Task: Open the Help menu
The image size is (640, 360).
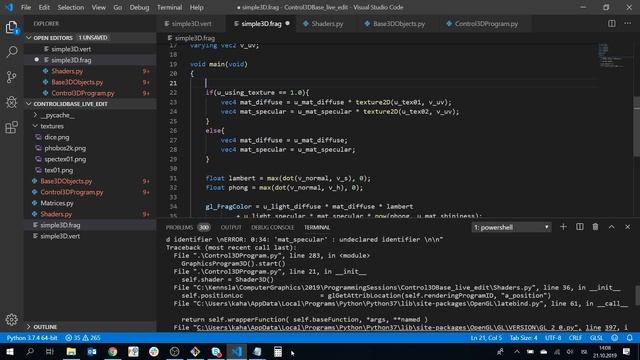Action: [x=196, y=7]
